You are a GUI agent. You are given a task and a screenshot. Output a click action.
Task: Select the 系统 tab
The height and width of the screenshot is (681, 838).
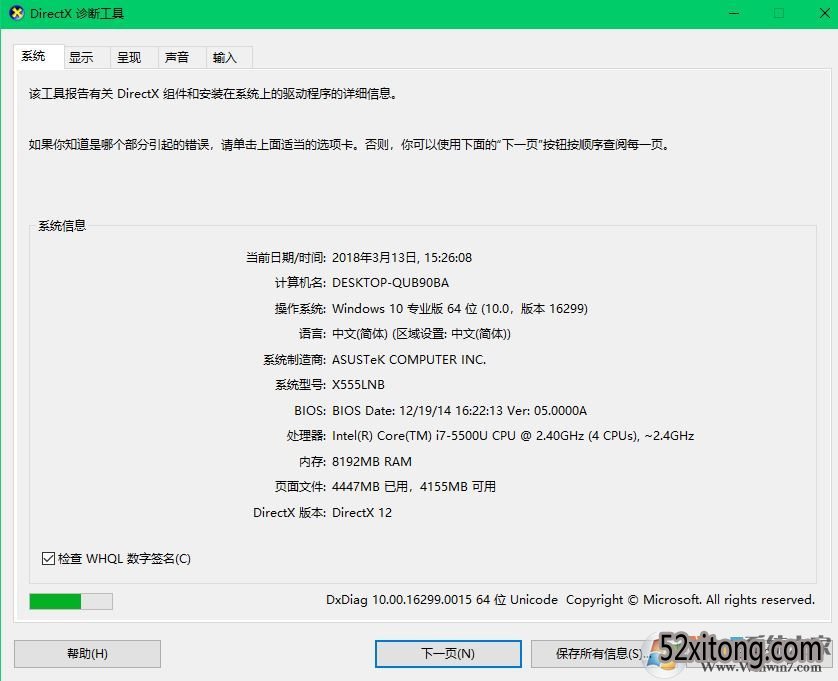coord(38,56)
